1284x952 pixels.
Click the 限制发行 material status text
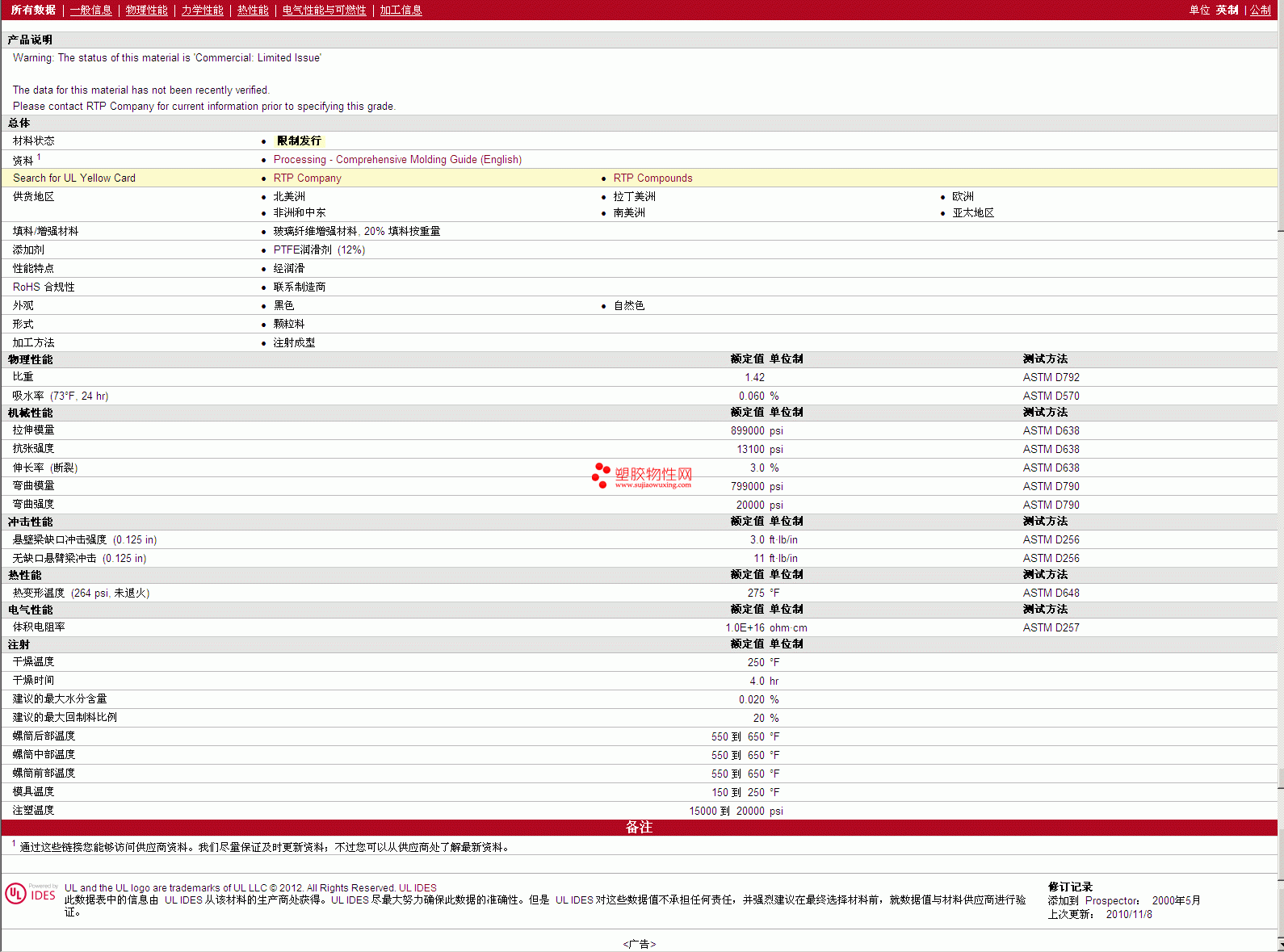click(x=299, y=141)
